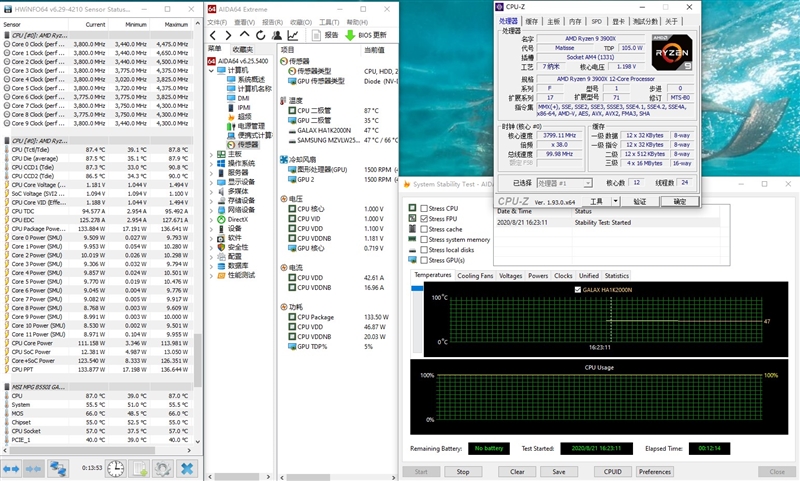The image size is (800, 481).
Task: Open HWiNFO settings gear icon
Action: [162, 468]
